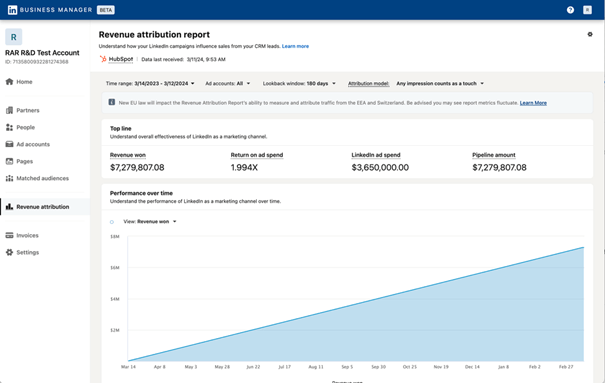Open Ad accounts section
The height and width of the screenshot is (383, 605).
coord(33,144)
